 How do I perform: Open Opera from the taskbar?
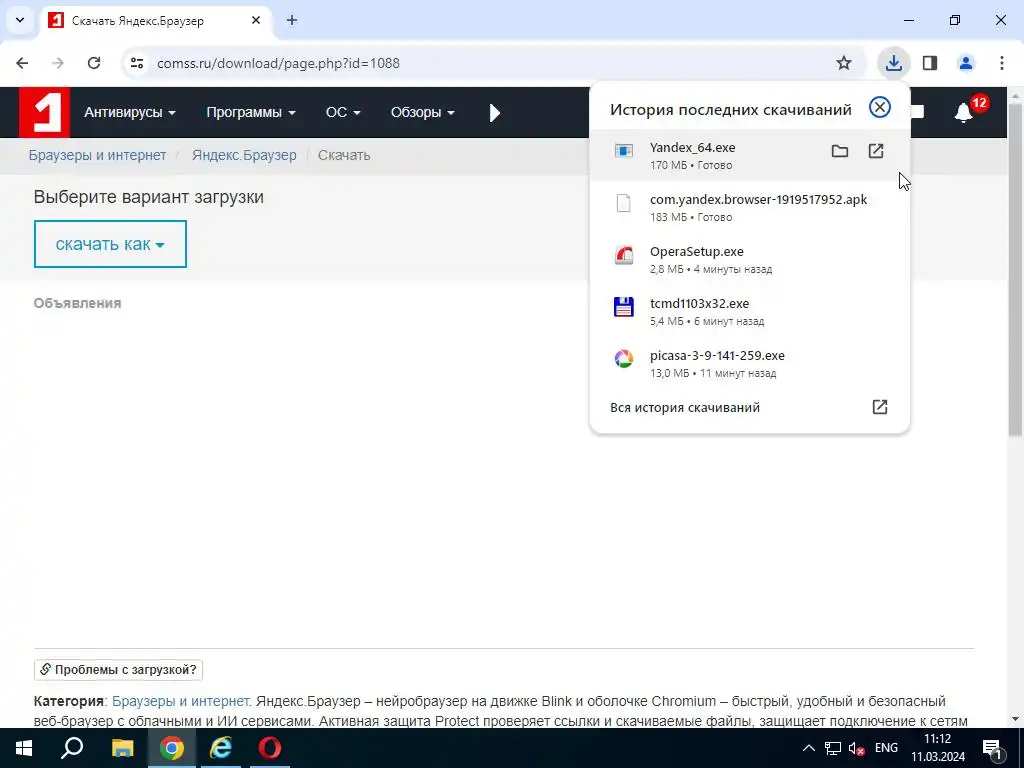270,748
